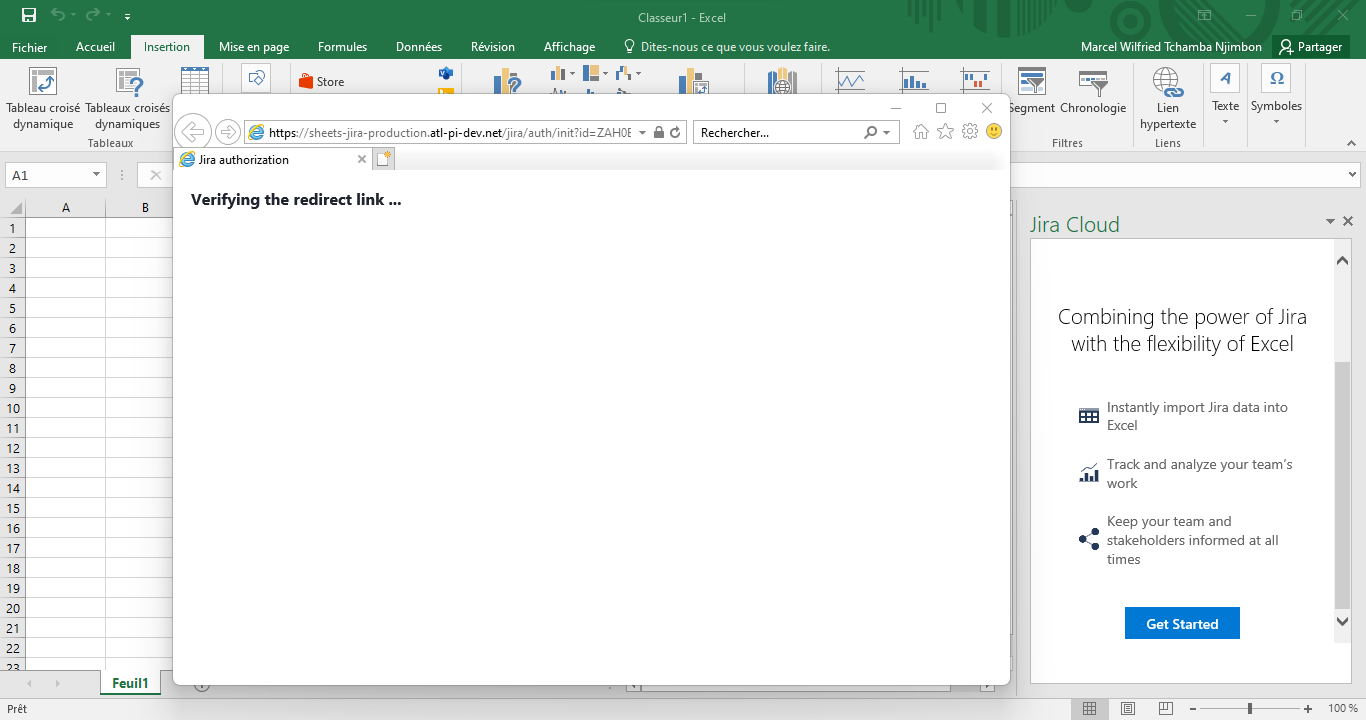Click Get Started in Jira Cloud pane
Screen dimensions: 1366x720
[x=1181, y=622]
